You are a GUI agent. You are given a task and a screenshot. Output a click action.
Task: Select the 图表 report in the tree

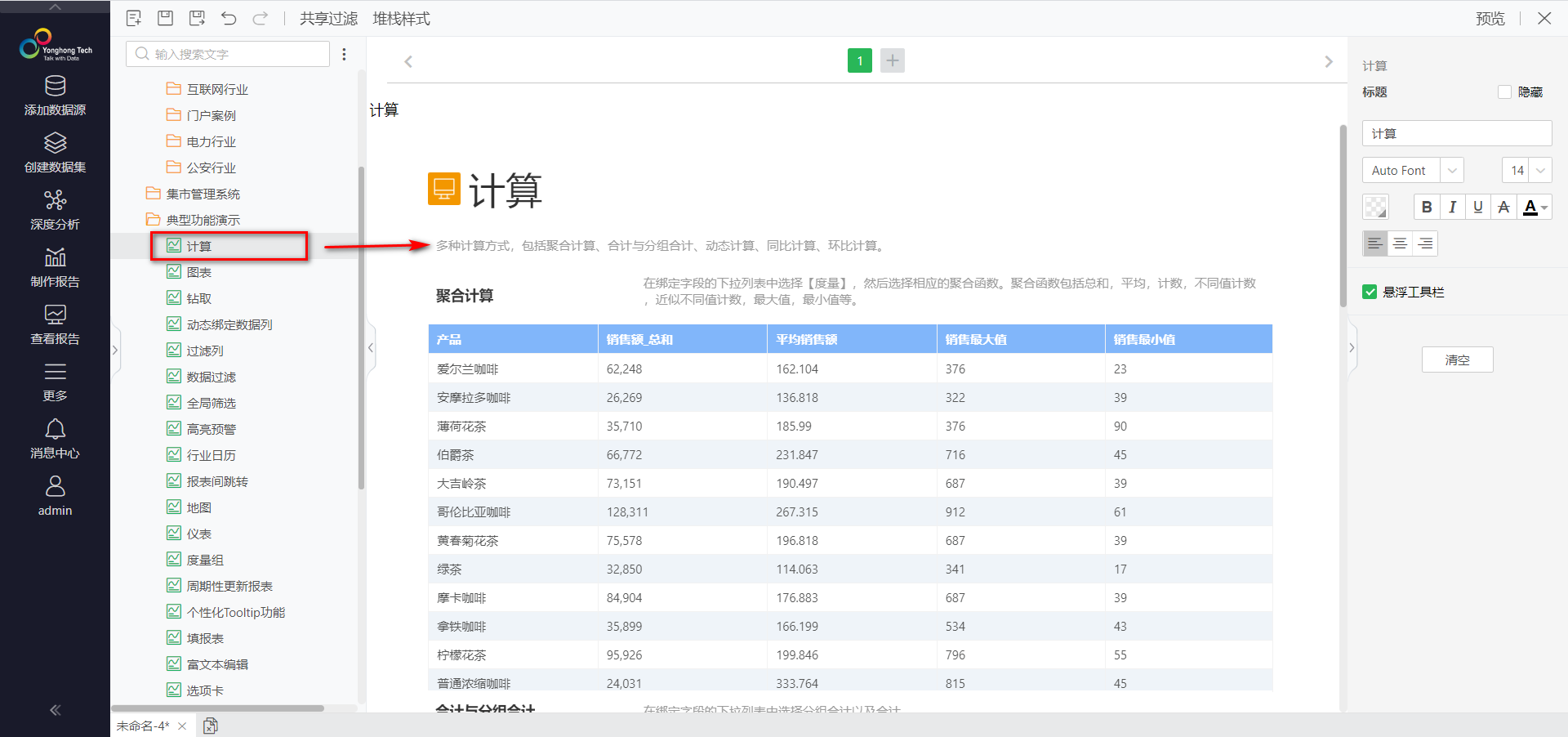click(198, 272)
